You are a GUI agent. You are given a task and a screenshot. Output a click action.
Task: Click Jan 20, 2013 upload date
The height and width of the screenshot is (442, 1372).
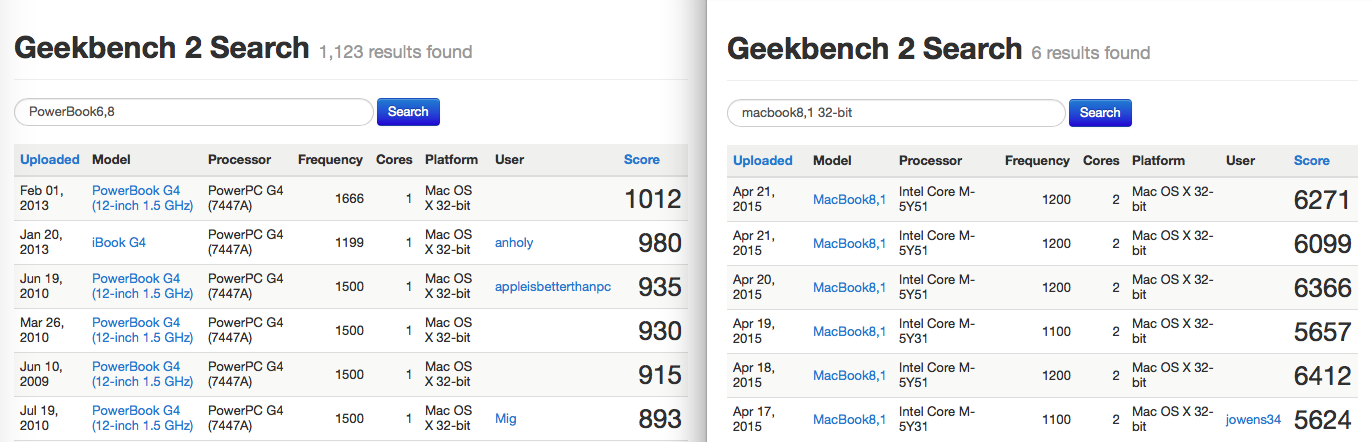(42, 242)
